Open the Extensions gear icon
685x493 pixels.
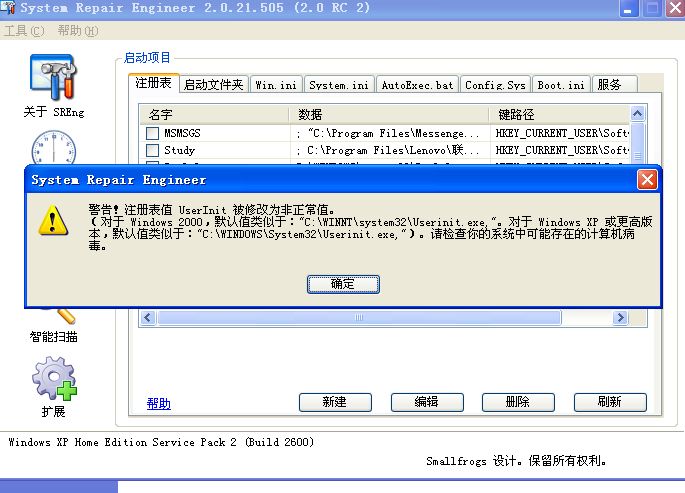pos(54,378)
